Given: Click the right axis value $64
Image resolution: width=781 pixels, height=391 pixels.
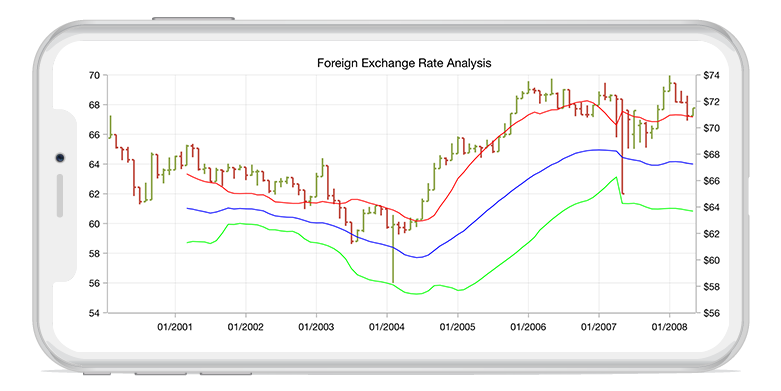Looking at the screenshot, I should pyautogui.click(x=711, y=208).
